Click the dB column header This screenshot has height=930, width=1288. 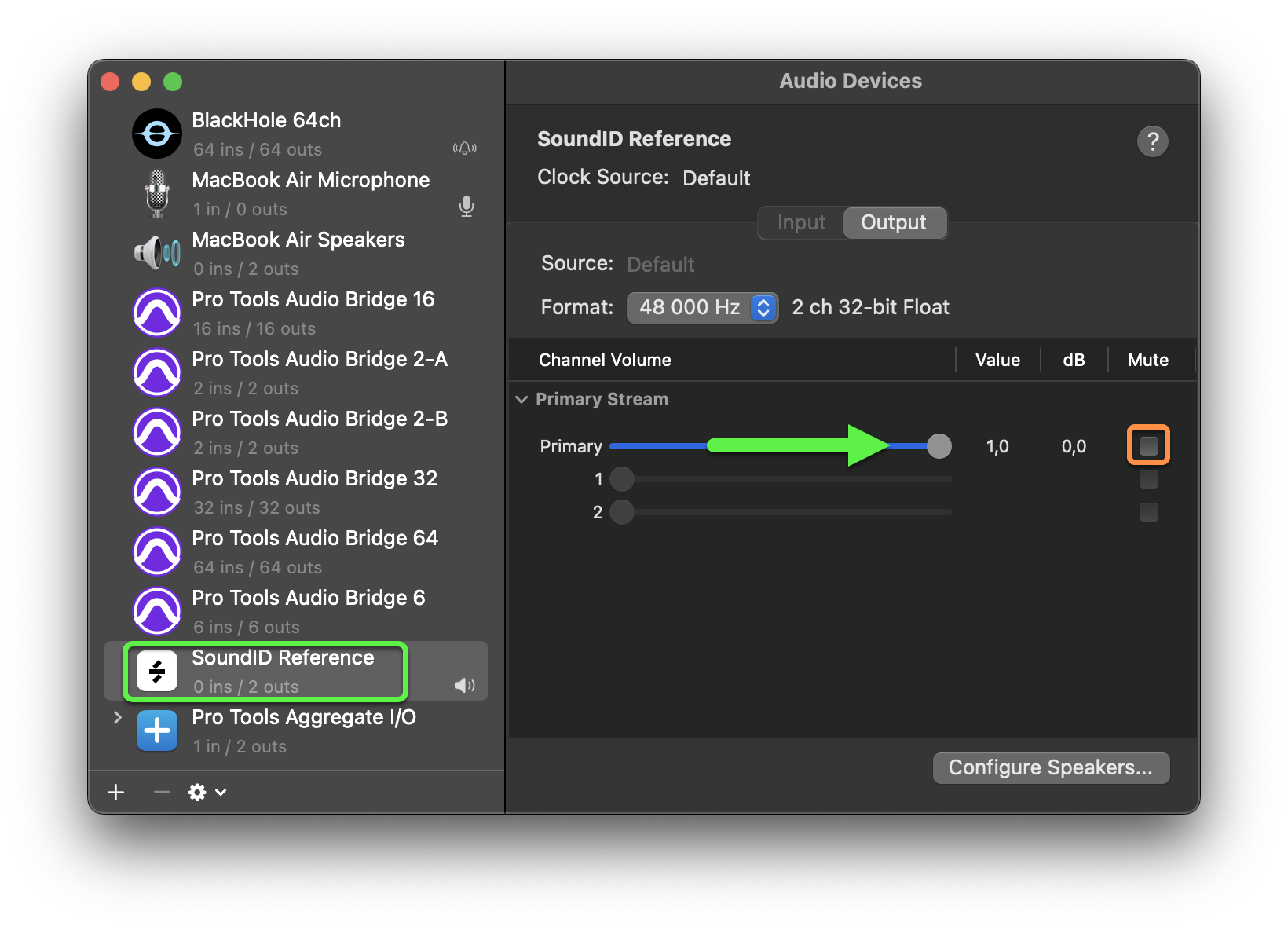(x=1074, y=361)
